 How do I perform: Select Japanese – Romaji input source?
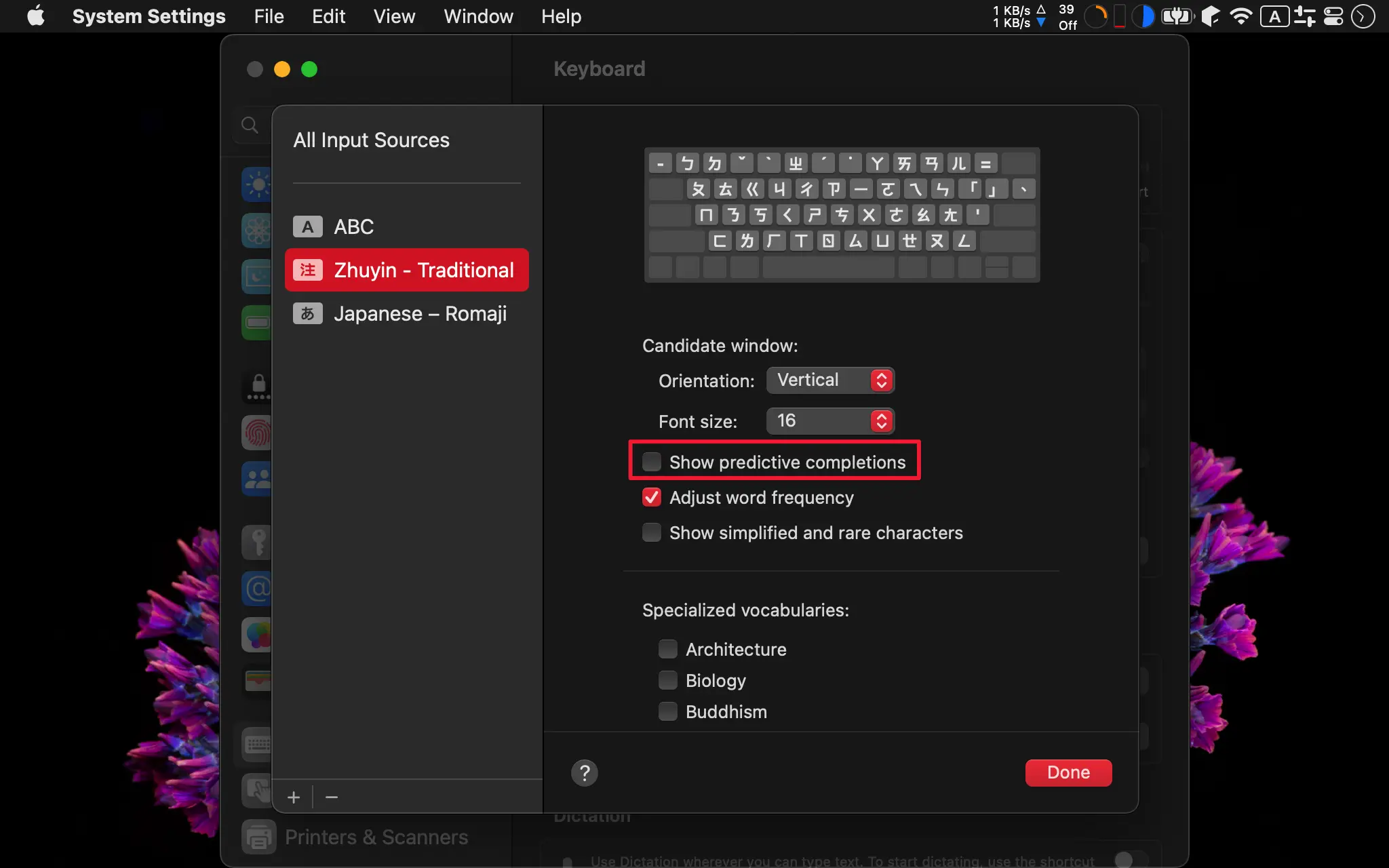[x=407, y=313]
